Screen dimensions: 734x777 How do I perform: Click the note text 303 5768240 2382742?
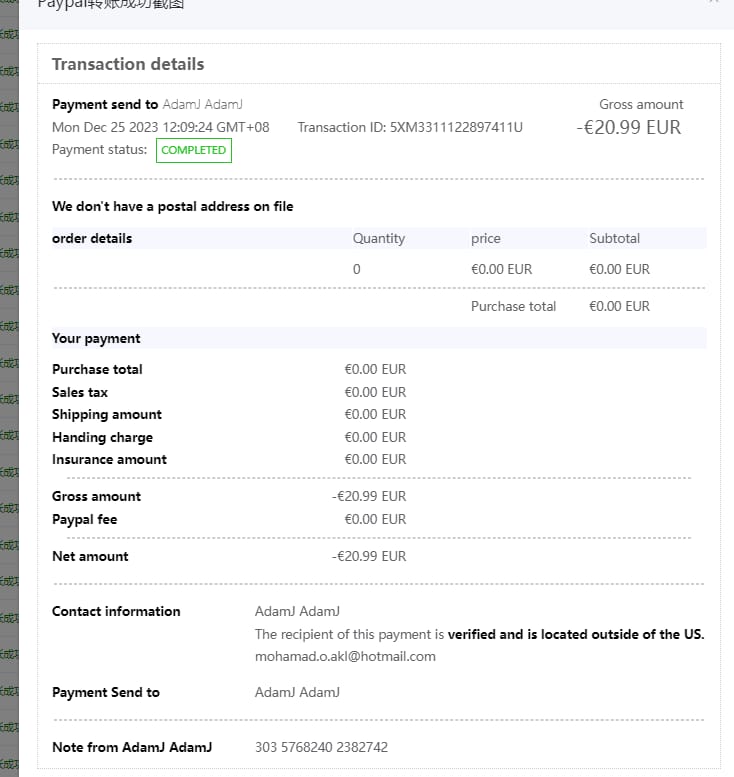pyautogui.click(x=321, y=747)
